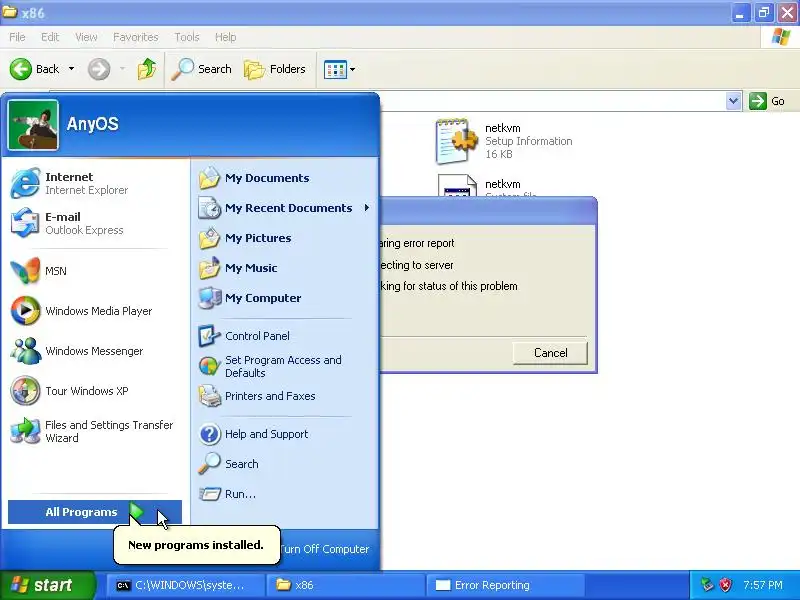Open the File menu
Viewport: 800px width, 600px height.
tap(17, 37)
